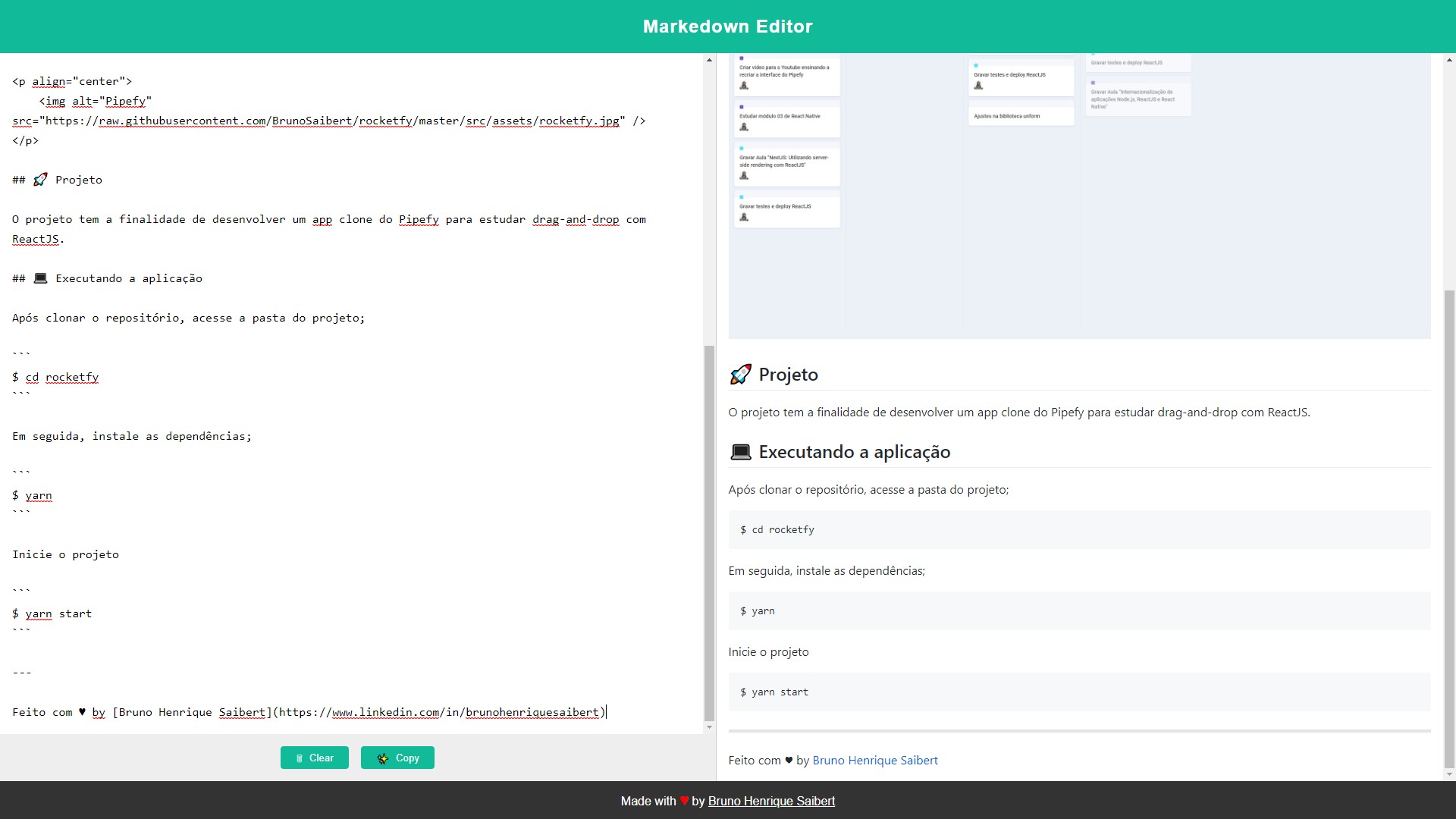Click the laptop emoji beside Executando a aplicação heading

[740, 453]
